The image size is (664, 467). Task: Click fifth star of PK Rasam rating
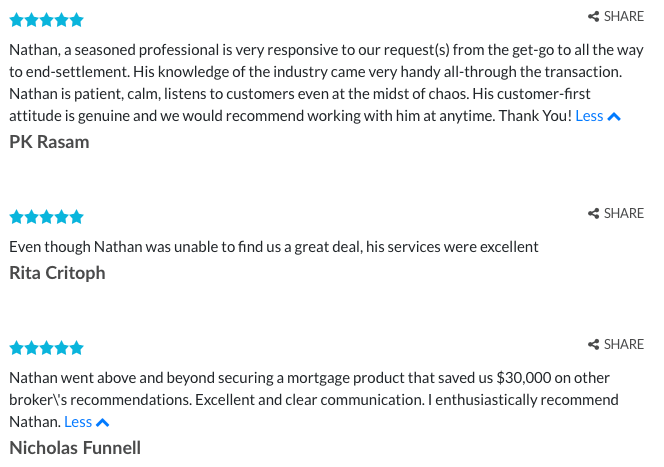[77, 19]
